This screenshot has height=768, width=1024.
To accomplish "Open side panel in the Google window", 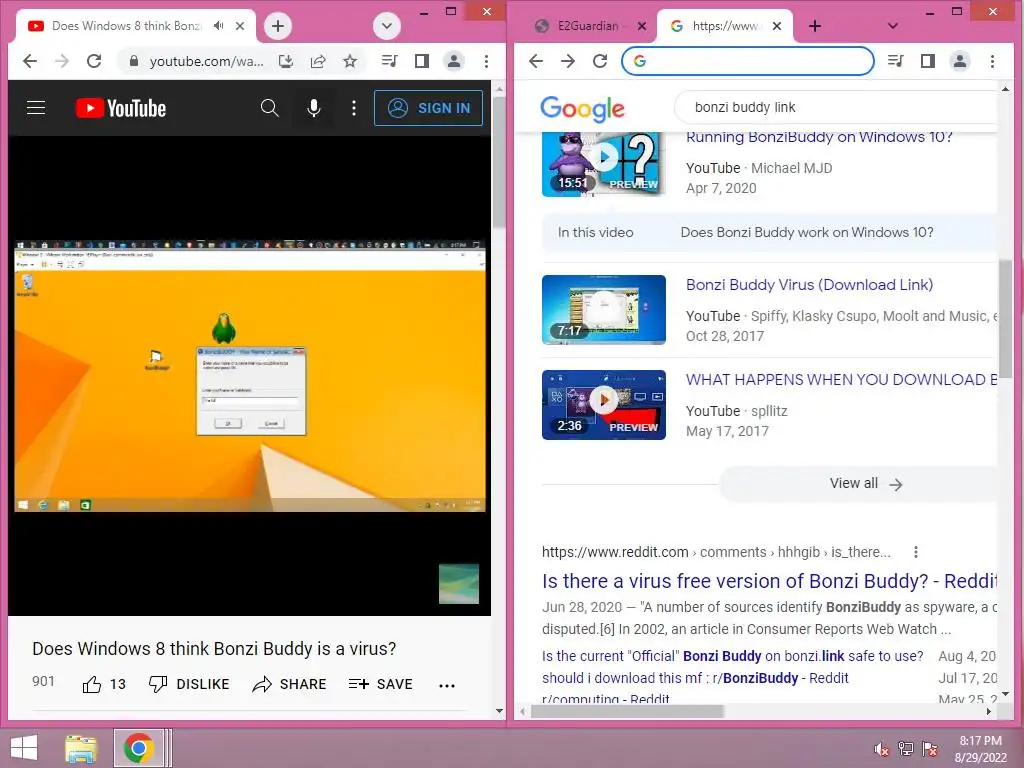I will [x=927, y=61].
